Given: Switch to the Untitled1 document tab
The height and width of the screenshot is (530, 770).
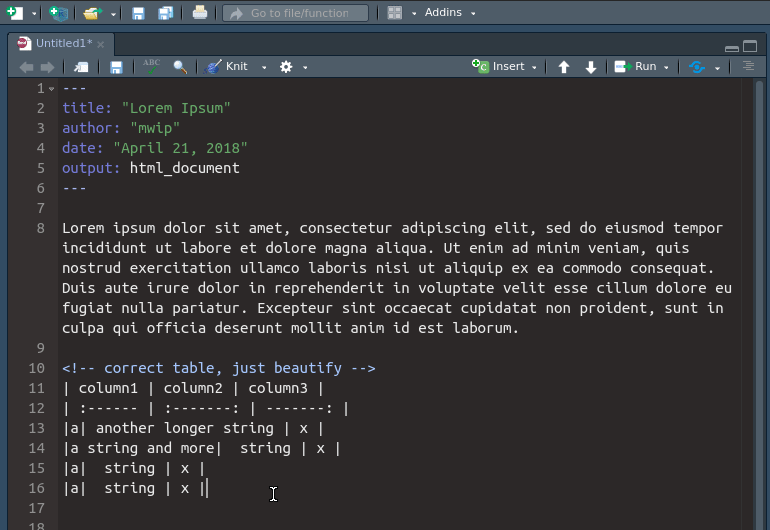Looking at the screenshot, I should (62, 44).
